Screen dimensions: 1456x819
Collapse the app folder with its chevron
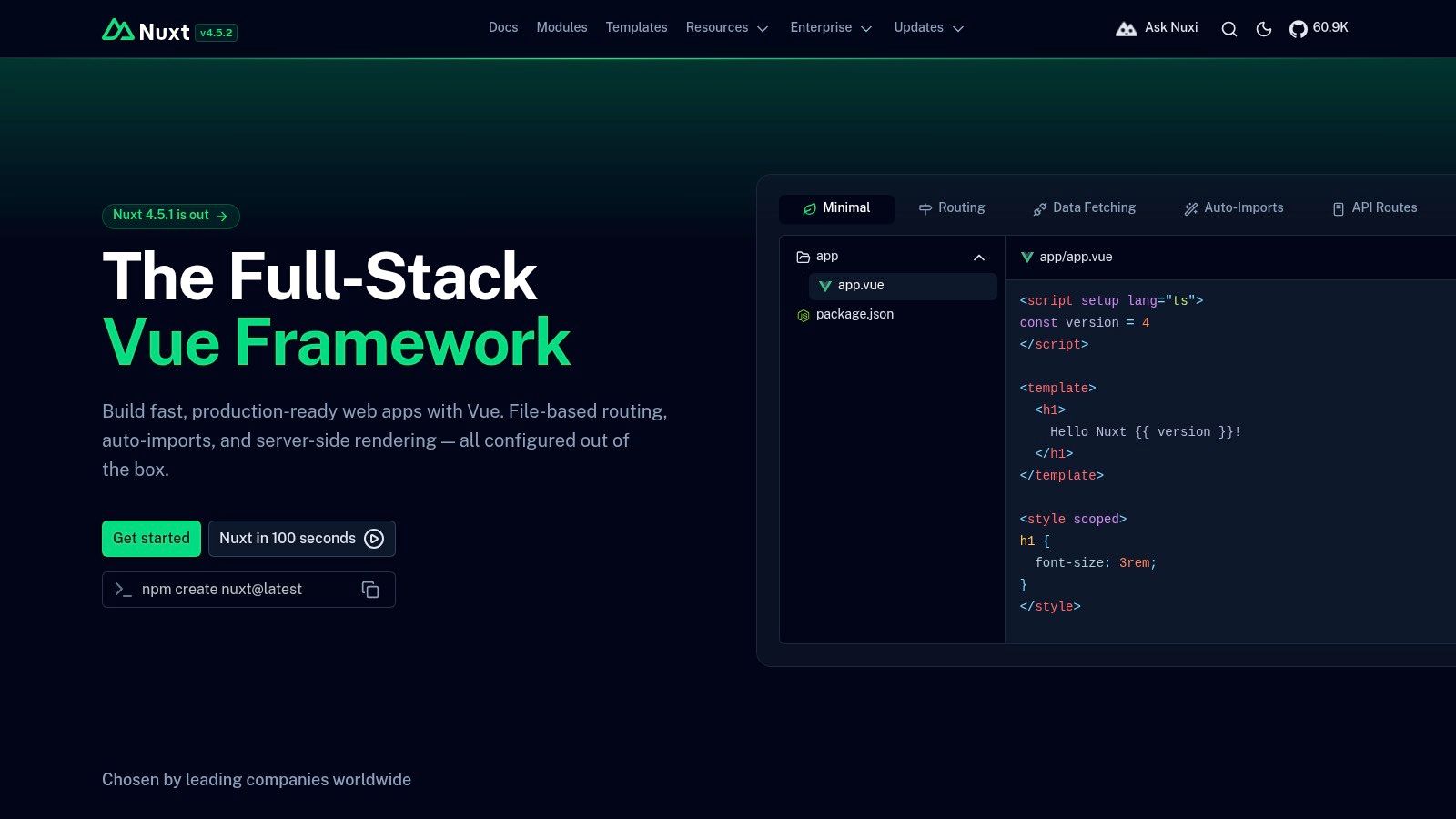point(979,258)
